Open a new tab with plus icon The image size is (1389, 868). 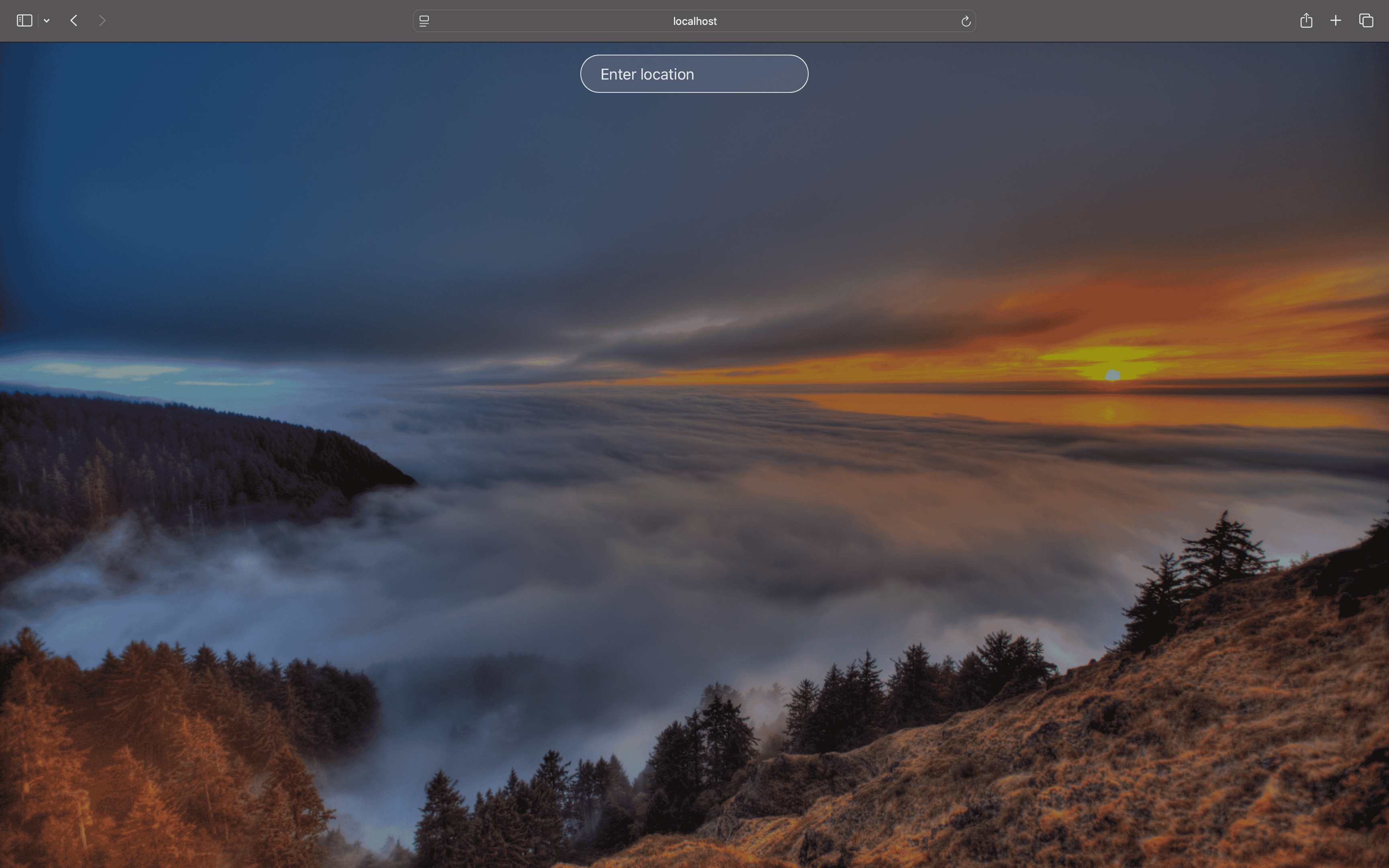[1334, 20]
